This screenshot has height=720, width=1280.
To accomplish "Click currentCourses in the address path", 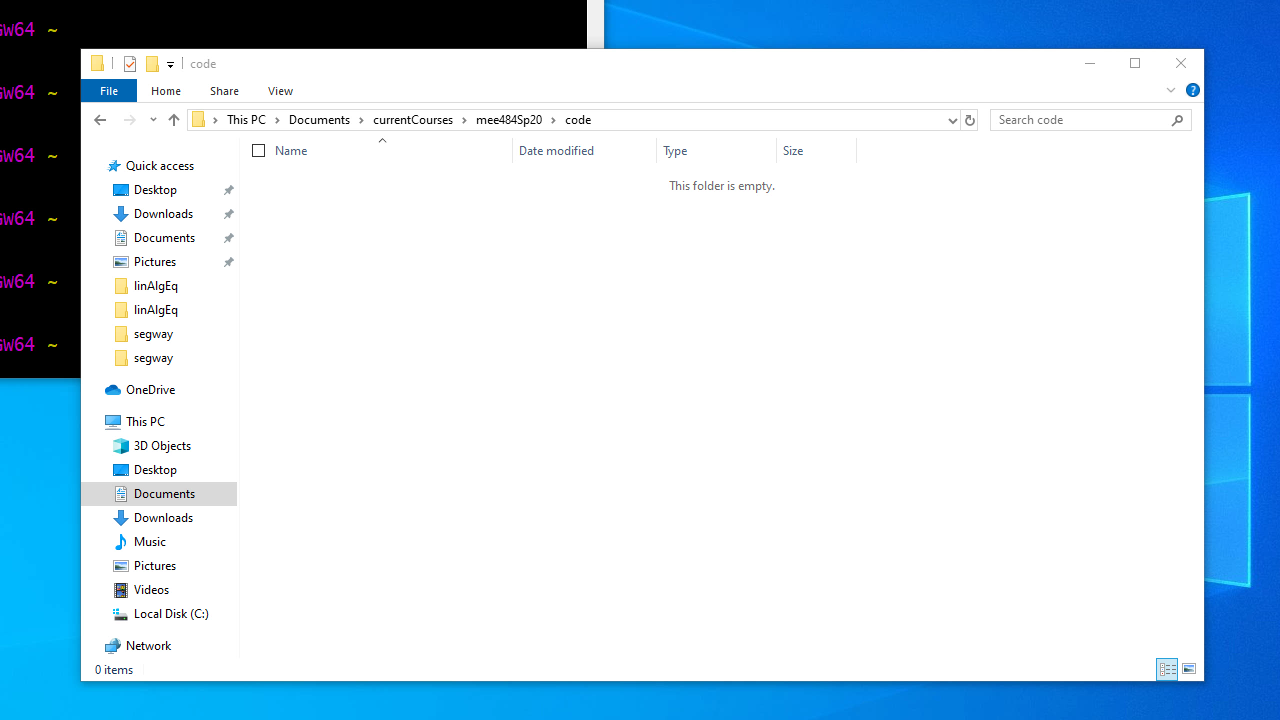I will (x=413, y=120).
